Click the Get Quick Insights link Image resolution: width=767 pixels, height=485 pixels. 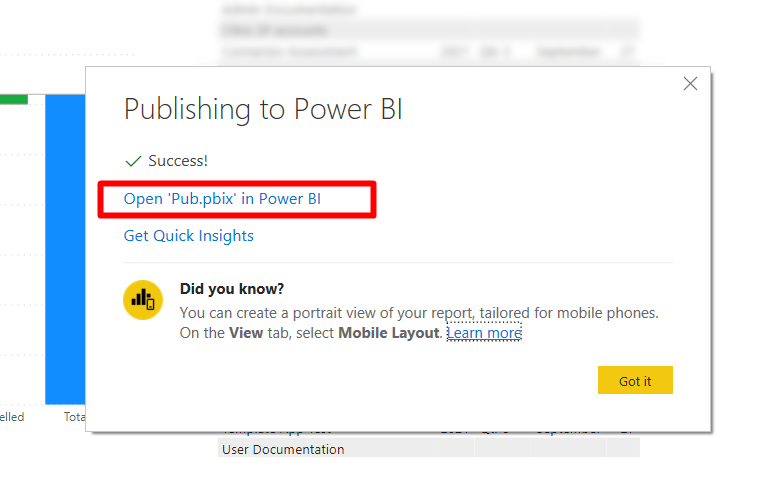tap(188, 236)
